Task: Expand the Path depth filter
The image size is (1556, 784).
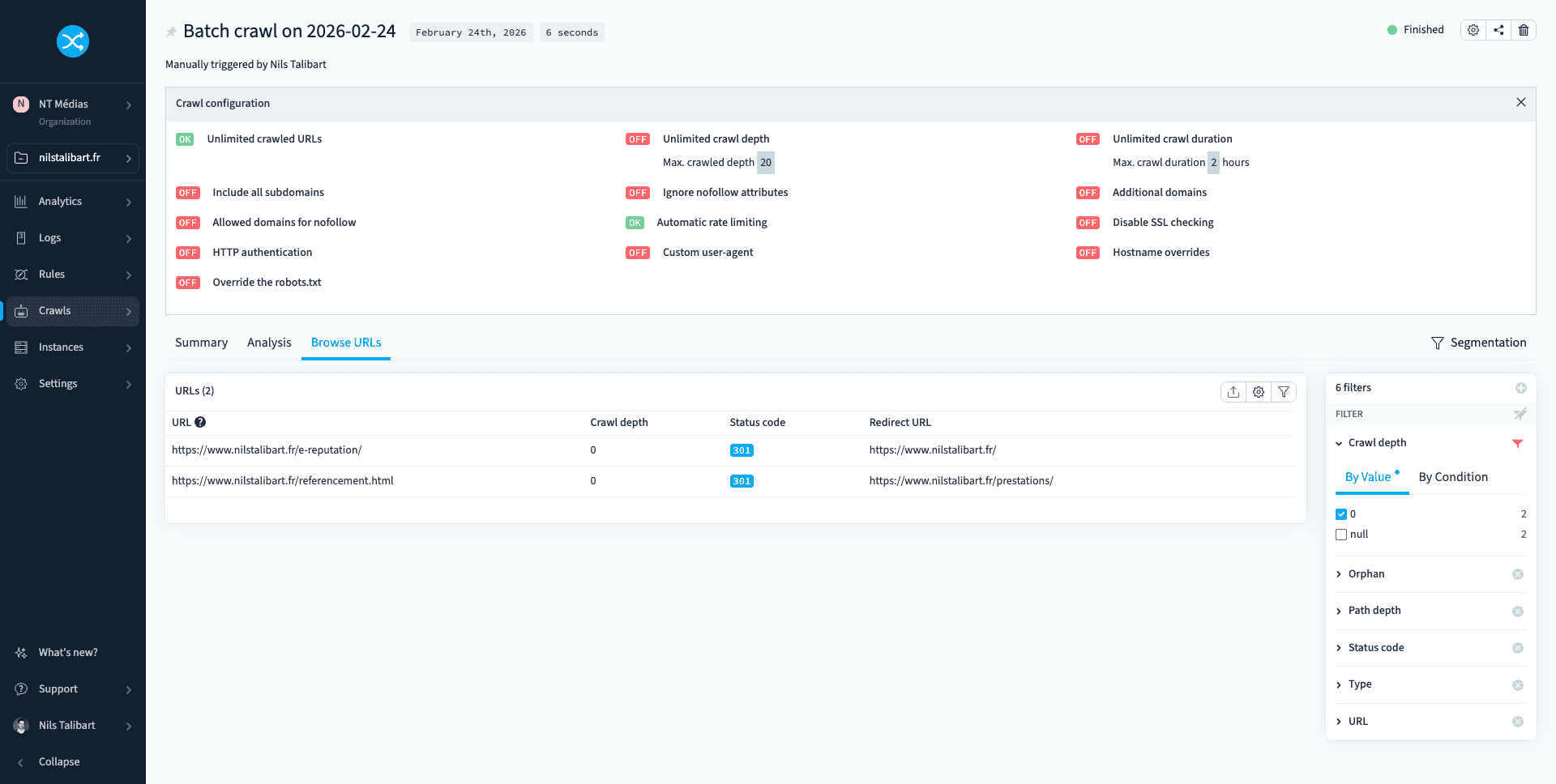Action: tap(1374, 611)
